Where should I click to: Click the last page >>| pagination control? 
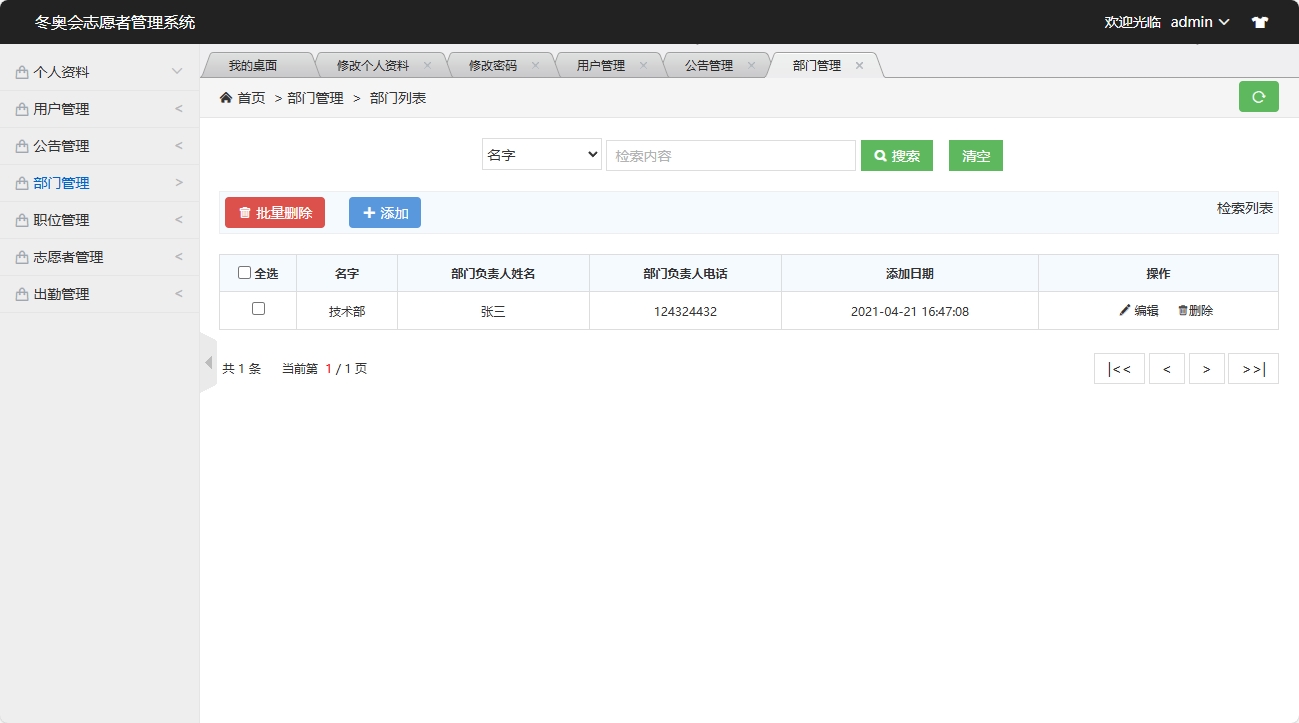pos(1253,368)
